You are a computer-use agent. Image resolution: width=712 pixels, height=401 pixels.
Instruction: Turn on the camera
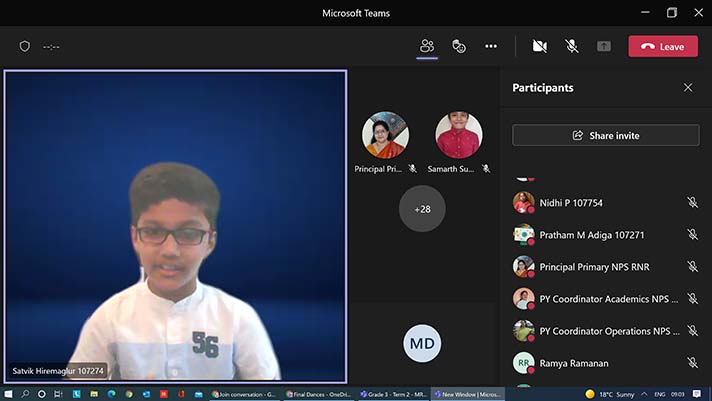(540, 46)
